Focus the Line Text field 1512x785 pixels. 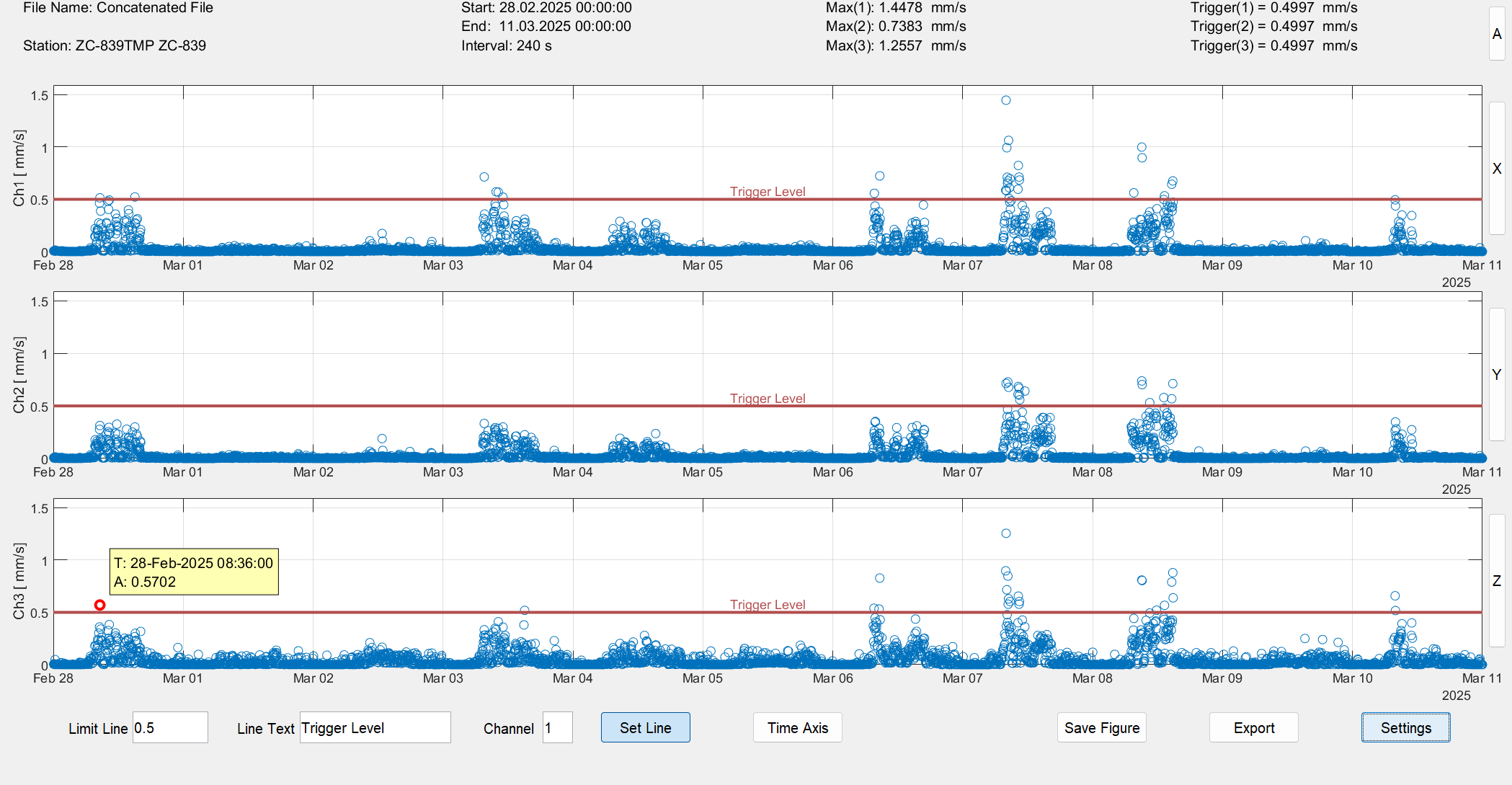pos(375,727)
